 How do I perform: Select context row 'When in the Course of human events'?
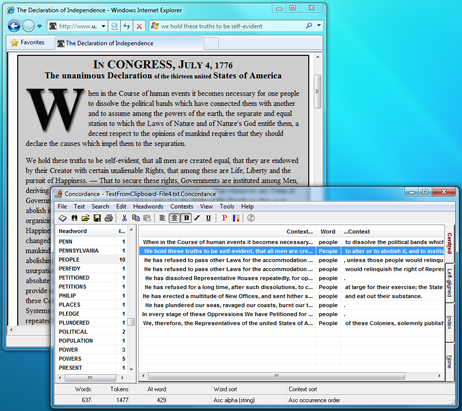292,242
